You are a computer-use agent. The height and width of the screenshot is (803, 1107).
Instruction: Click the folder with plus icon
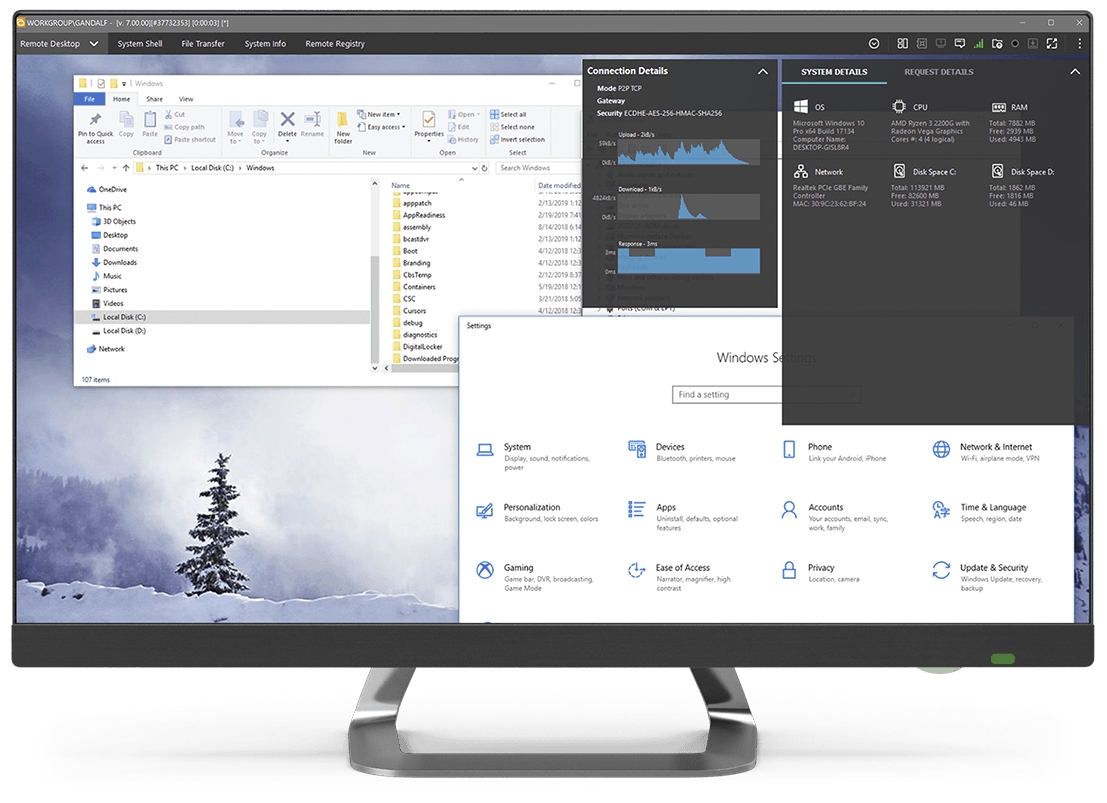[997, 44]
